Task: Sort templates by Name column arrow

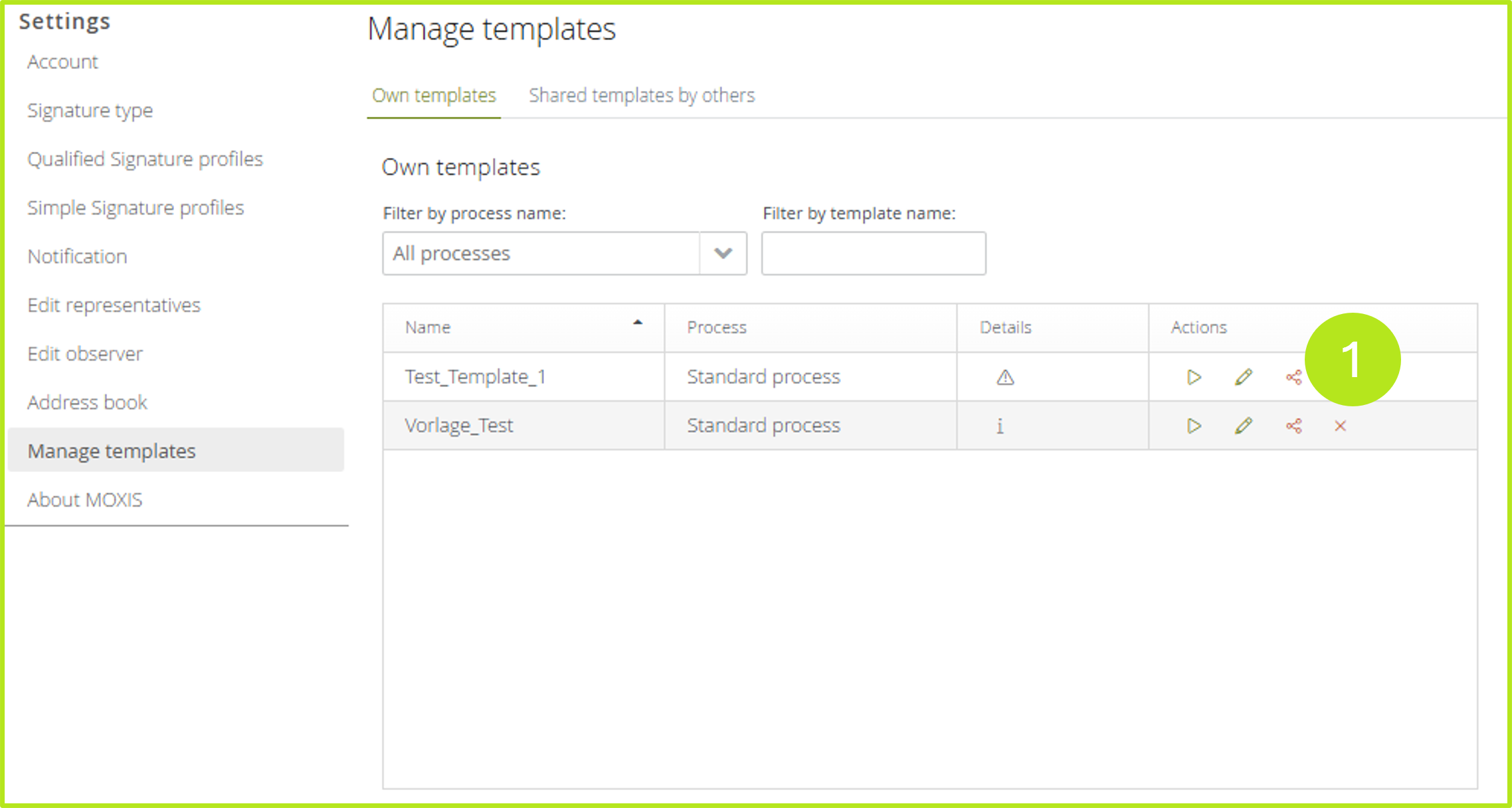Action: (638, 323)
